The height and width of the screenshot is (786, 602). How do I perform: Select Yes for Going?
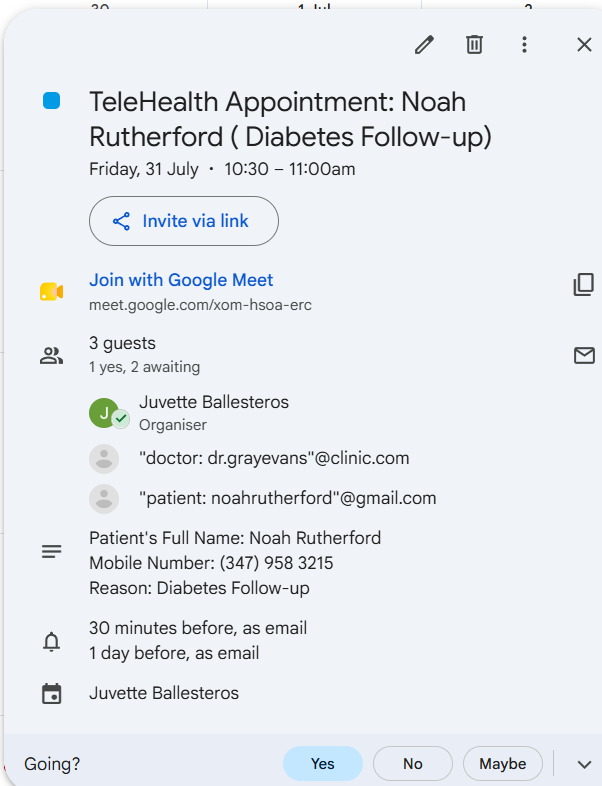322,763
